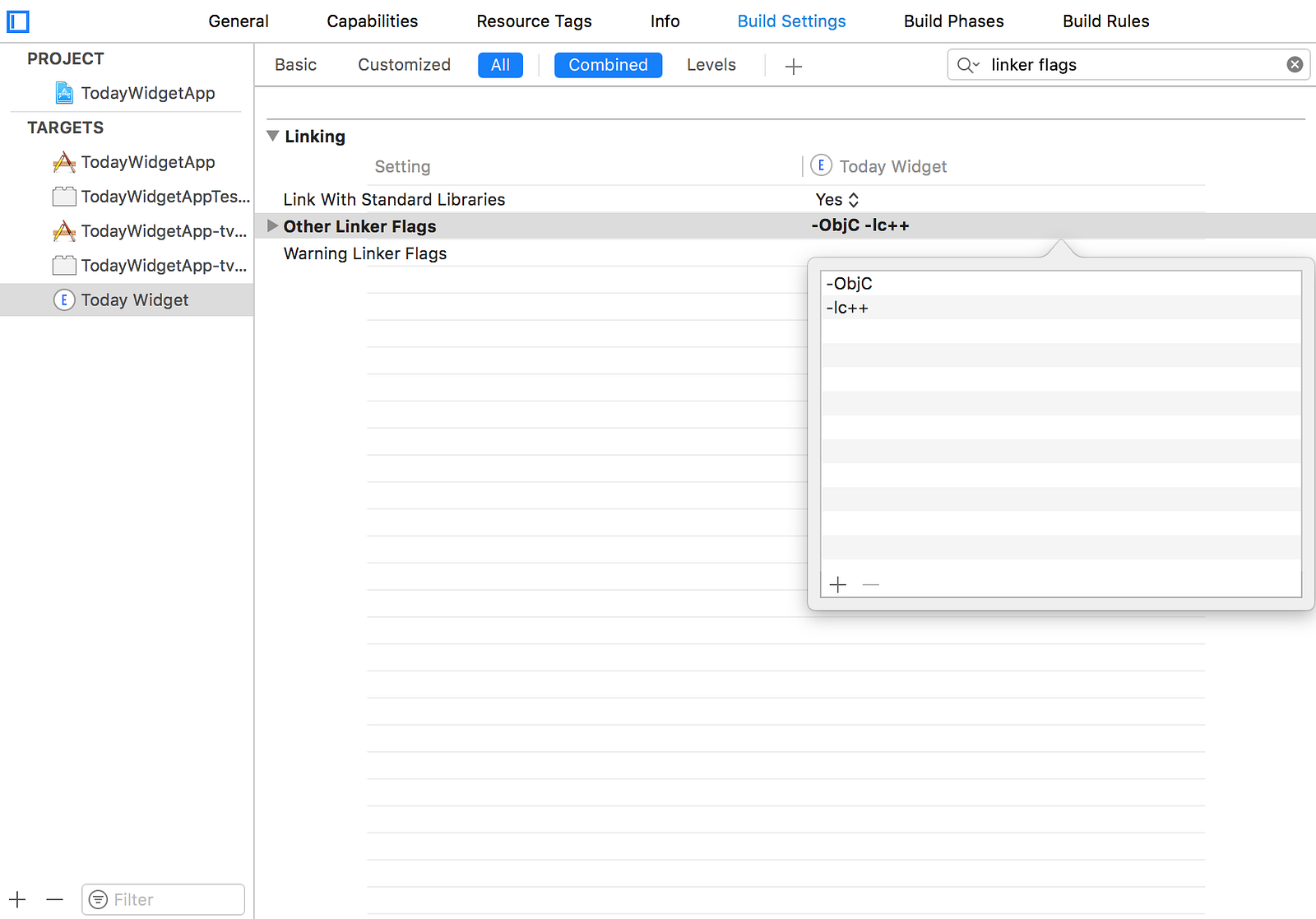Open the Resource Tags tab

[535, 21]
